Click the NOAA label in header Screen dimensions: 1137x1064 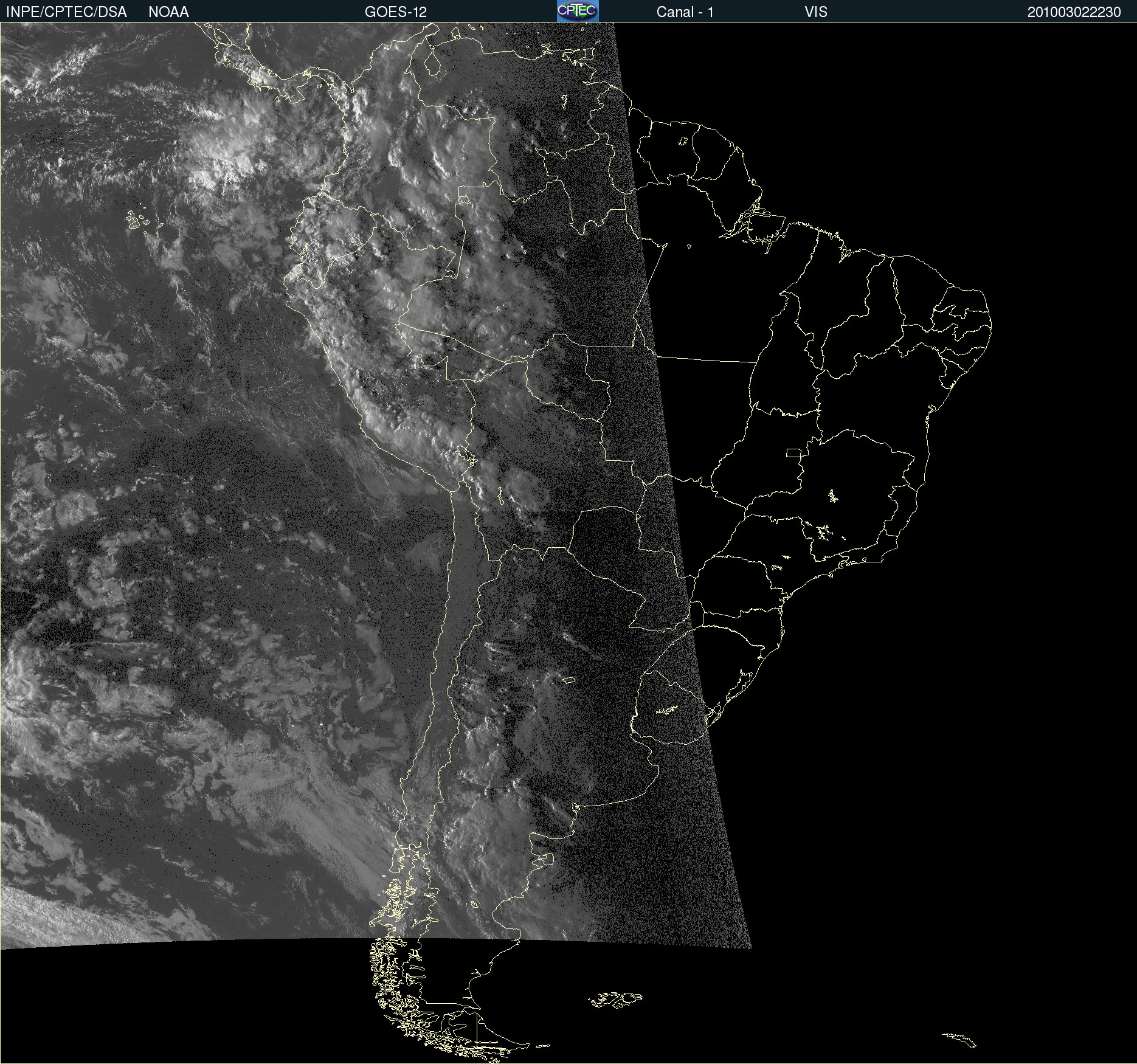(168, 12)
